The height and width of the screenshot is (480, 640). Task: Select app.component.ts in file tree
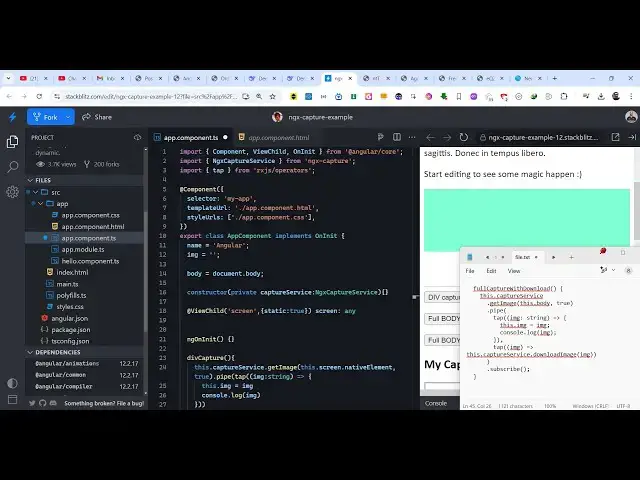tap(89, 238)
